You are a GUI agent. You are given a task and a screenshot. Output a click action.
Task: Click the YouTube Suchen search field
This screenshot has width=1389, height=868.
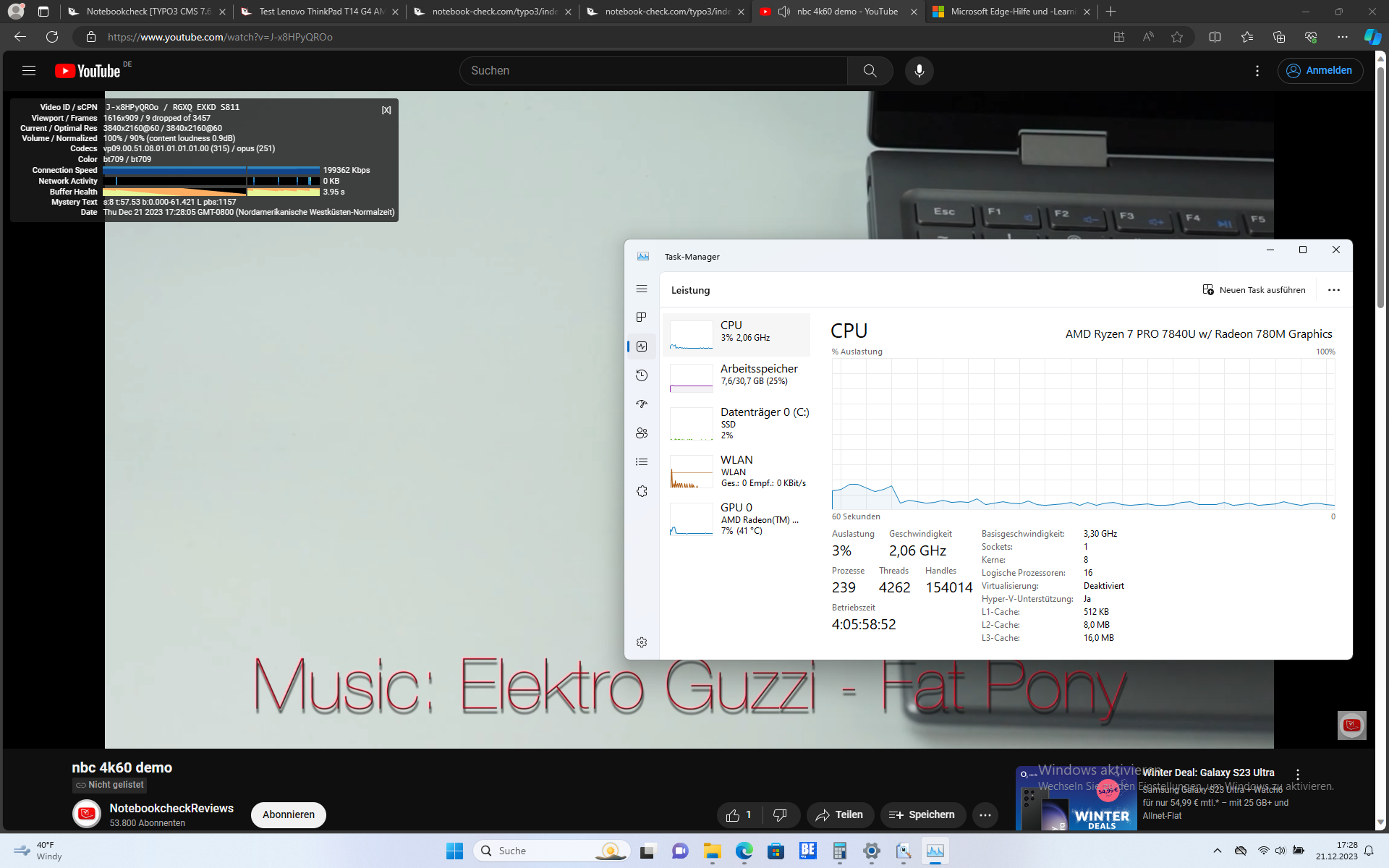pos(653,71)
